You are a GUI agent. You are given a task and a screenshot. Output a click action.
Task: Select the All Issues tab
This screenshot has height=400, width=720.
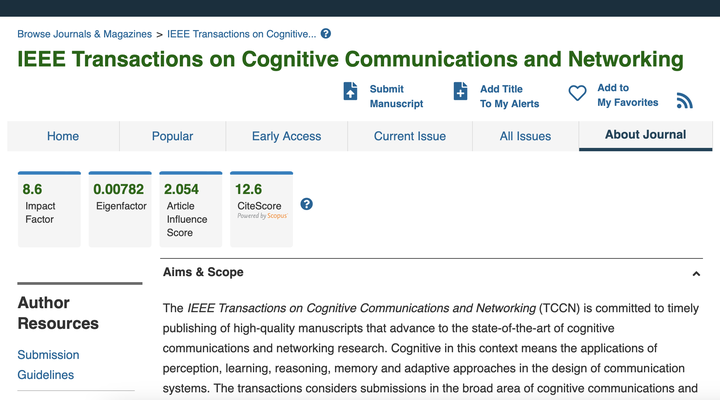tap(525, 136)
